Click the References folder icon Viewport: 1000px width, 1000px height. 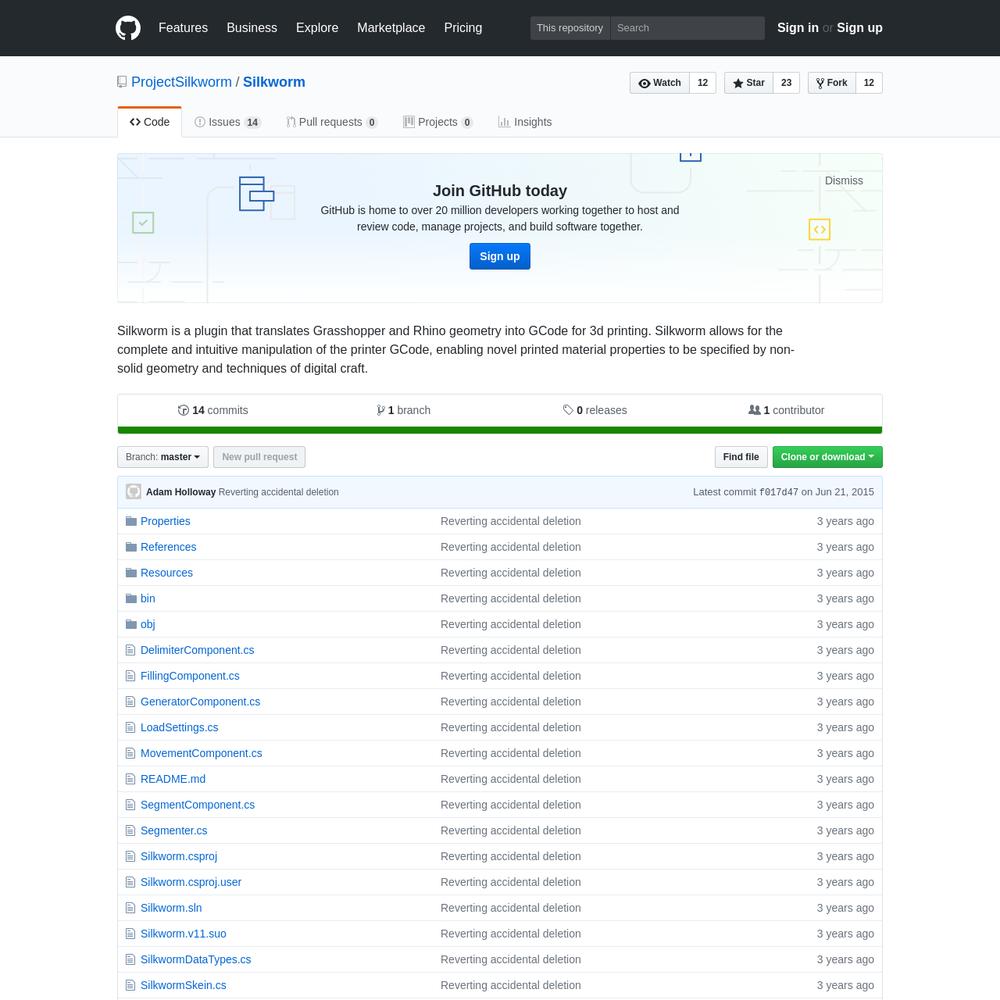coord(131,547)
